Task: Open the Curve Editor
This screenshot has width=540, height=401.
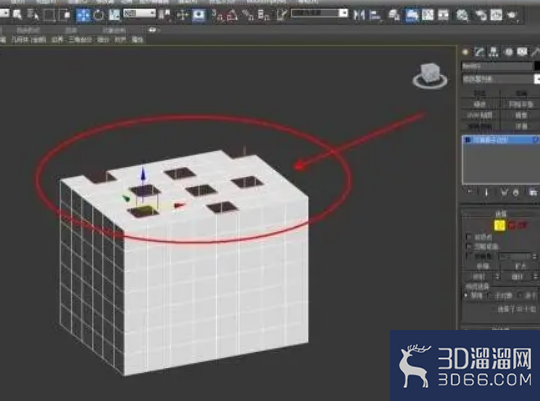Action: tap(428, 15)
